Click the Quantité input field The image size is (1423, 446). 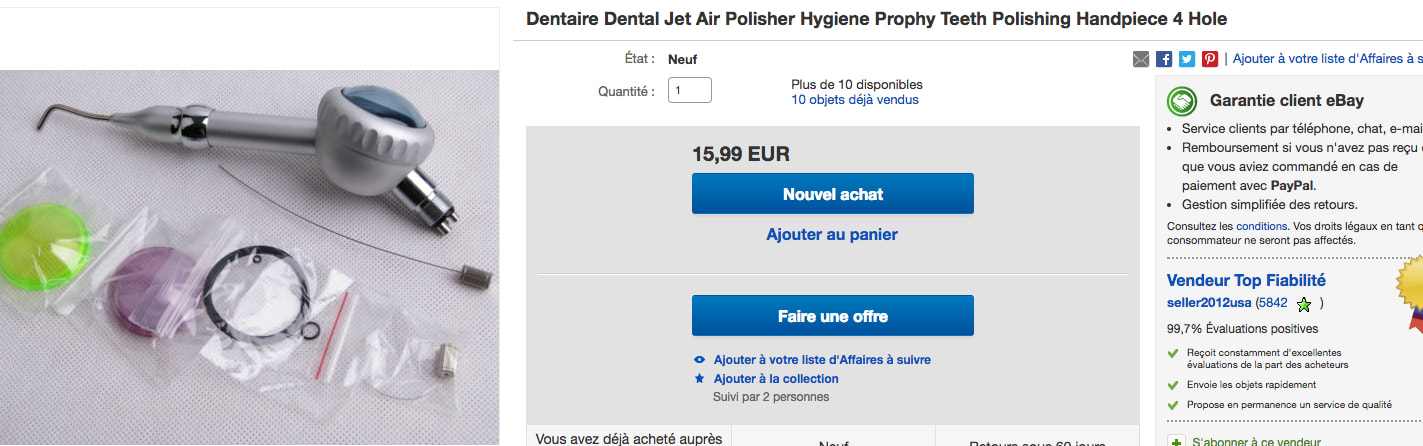690,90
